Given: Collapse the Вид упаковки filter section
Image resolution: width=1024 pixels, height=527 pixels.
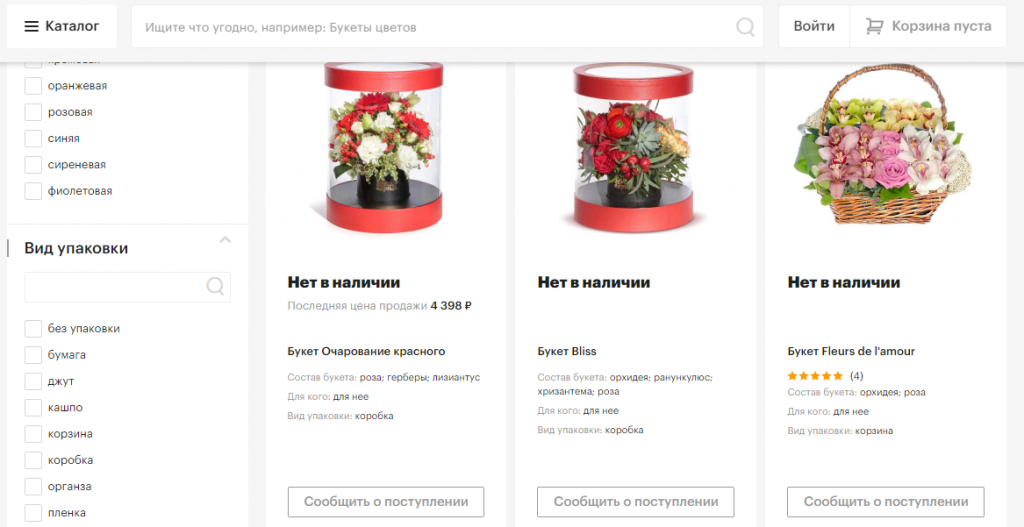Looking at the screenshot, I should [225, 240].
